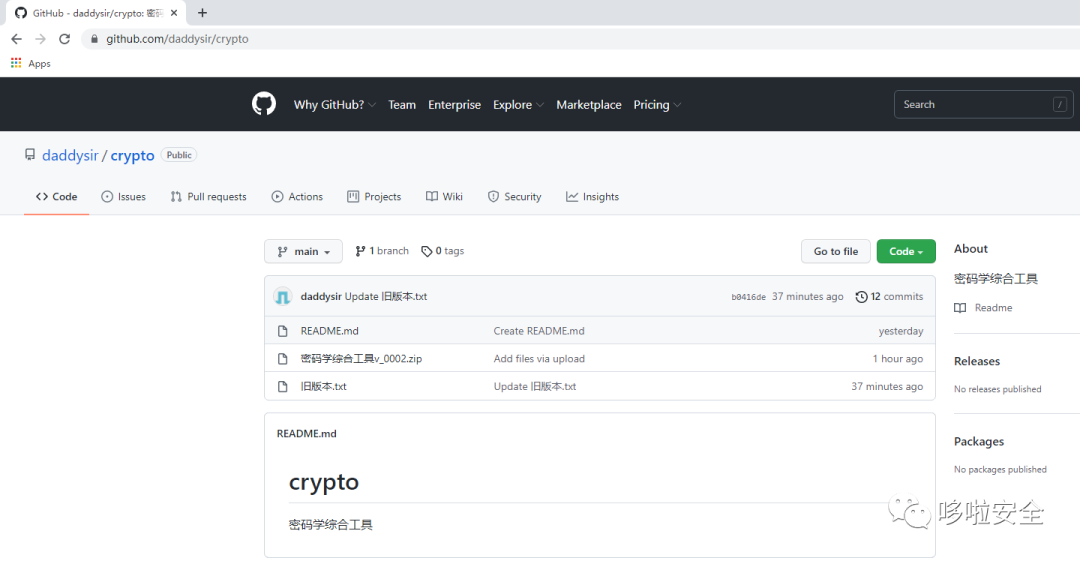Reload the page with refresh icon
This screenshot has height=561, width=1080.
(65, 39)
